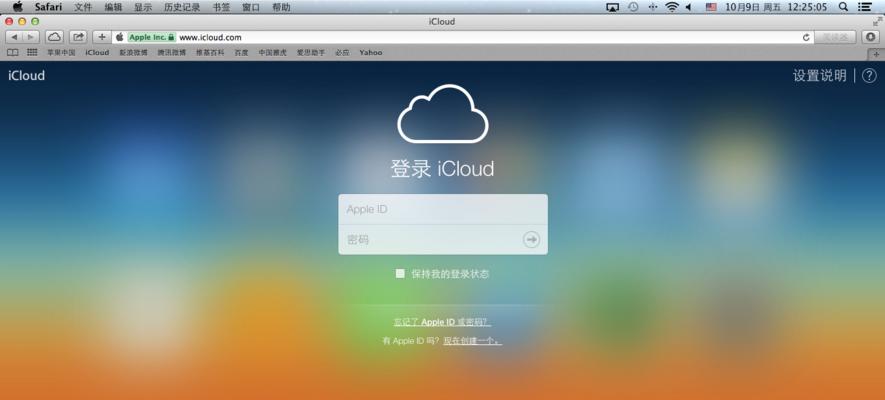Enter full screen via the expand arrows
885x400 pixels.
(877, 21)
